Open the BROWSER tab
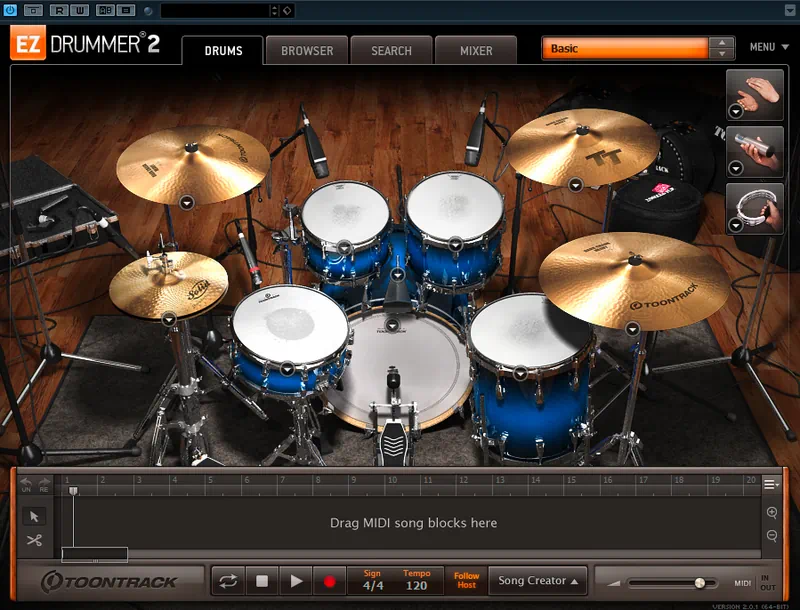The width and height of the screenshot is (800, 610). 307,50
